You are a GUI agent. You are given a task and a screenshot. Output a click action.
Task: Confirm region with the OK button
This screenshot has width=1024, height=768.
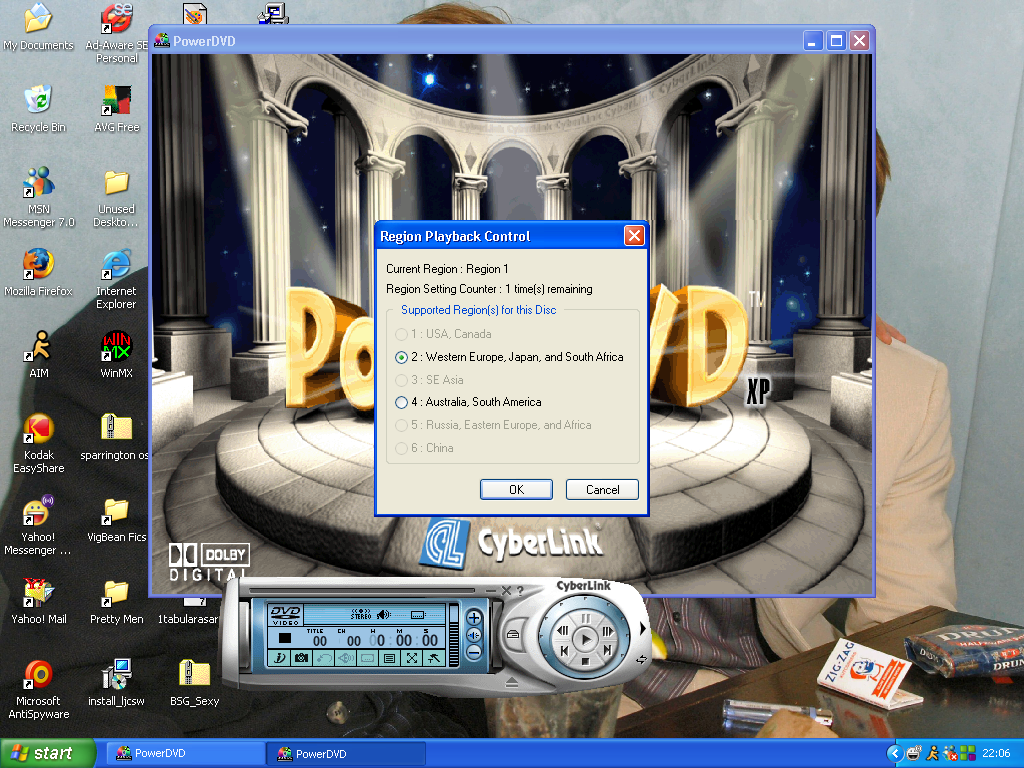coord(516,489)
